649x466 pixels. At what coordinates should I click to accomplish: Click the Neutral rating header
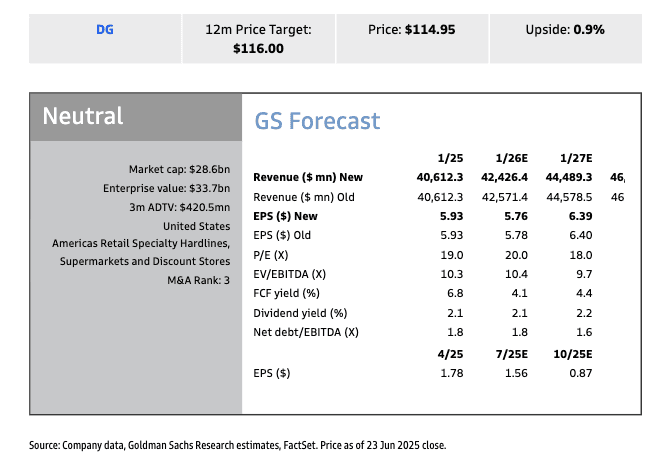[x=83, y=116]
